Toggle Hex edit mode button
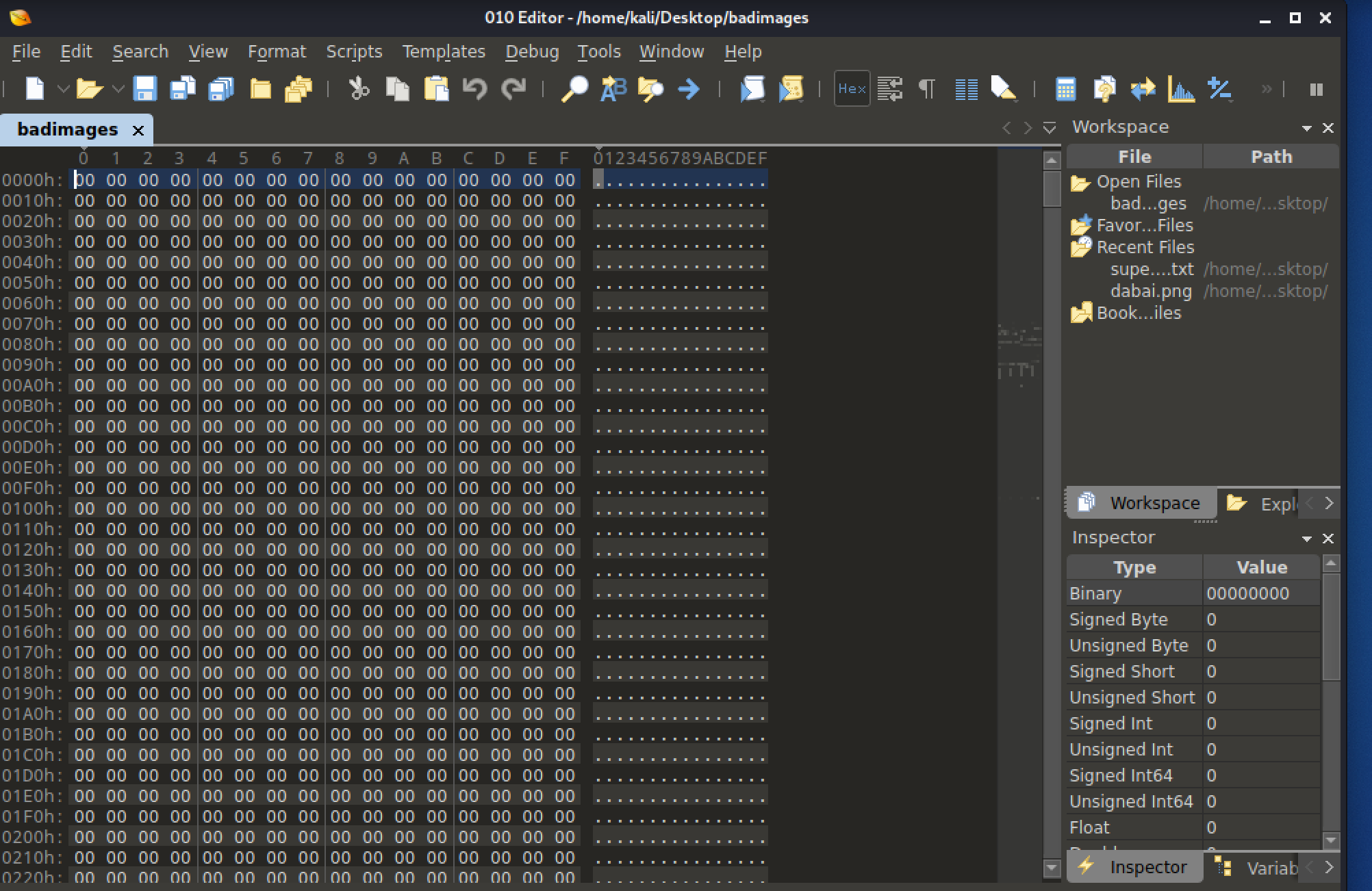The width and height of the screenshot is (1372, 891). coord(852,89)
